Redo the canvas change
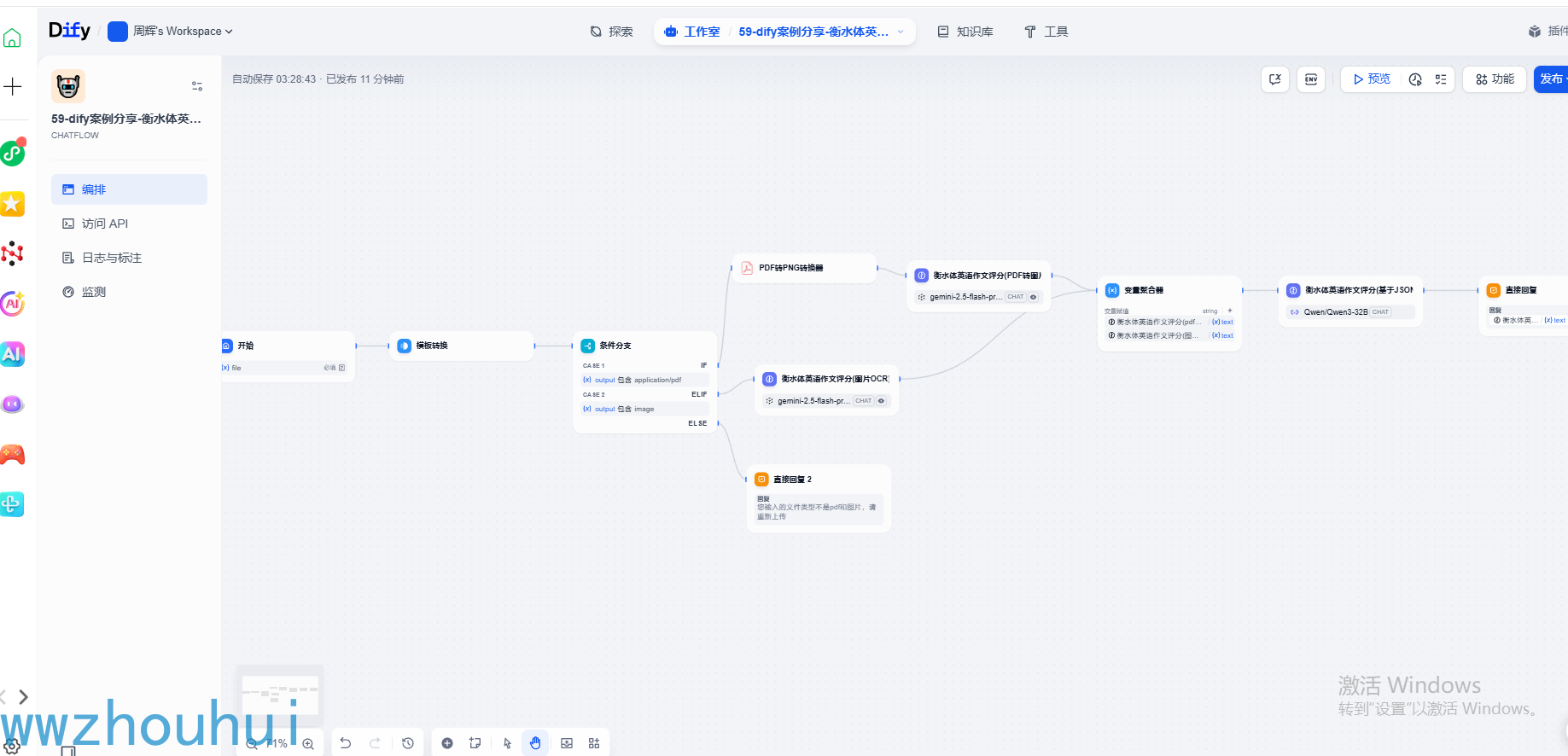The width and height of the screenshot is (1568, 756). click(375, 743)
